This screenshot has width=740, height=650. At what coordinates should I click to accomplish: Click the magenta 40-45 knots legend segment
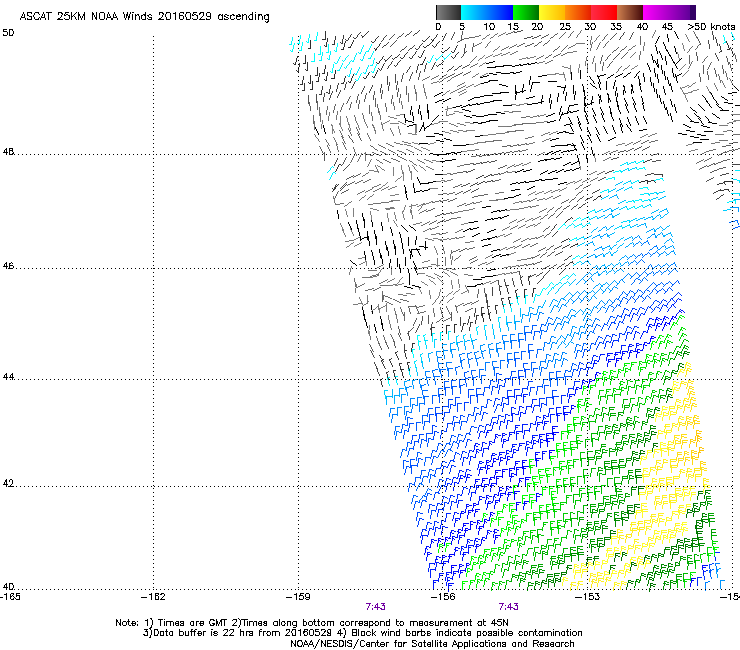[x=656, y=12]
